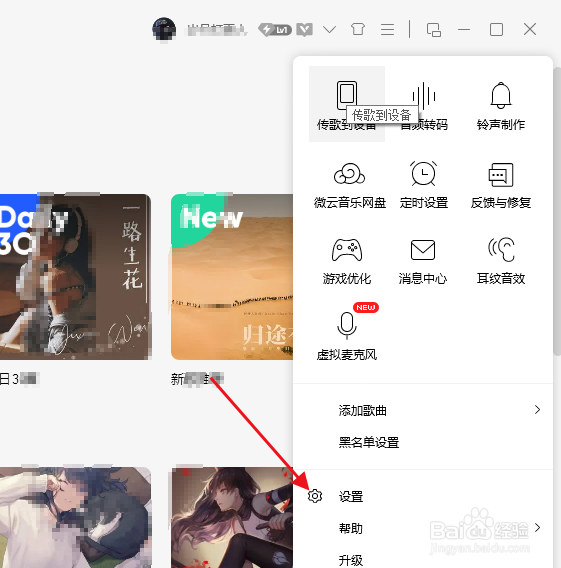The image size is (561, 568).
Task: Open the VIP membership badge
Action: click(304, 30)
